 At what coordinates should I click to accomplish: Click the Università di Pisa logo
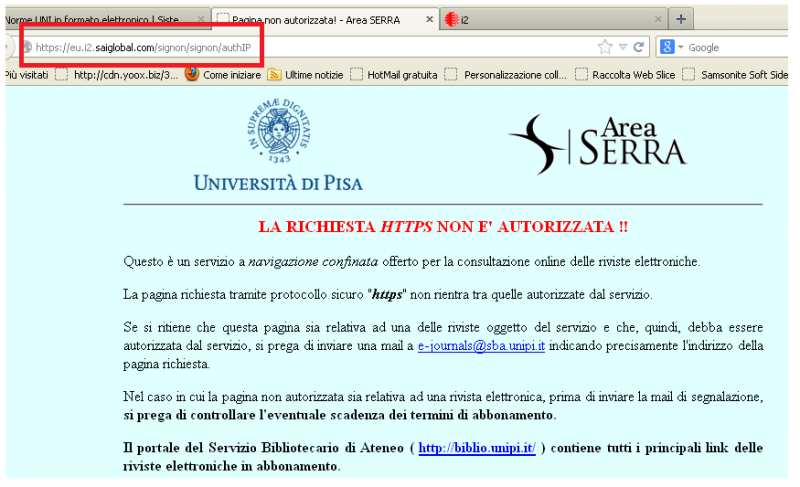(x=278, y=148)
